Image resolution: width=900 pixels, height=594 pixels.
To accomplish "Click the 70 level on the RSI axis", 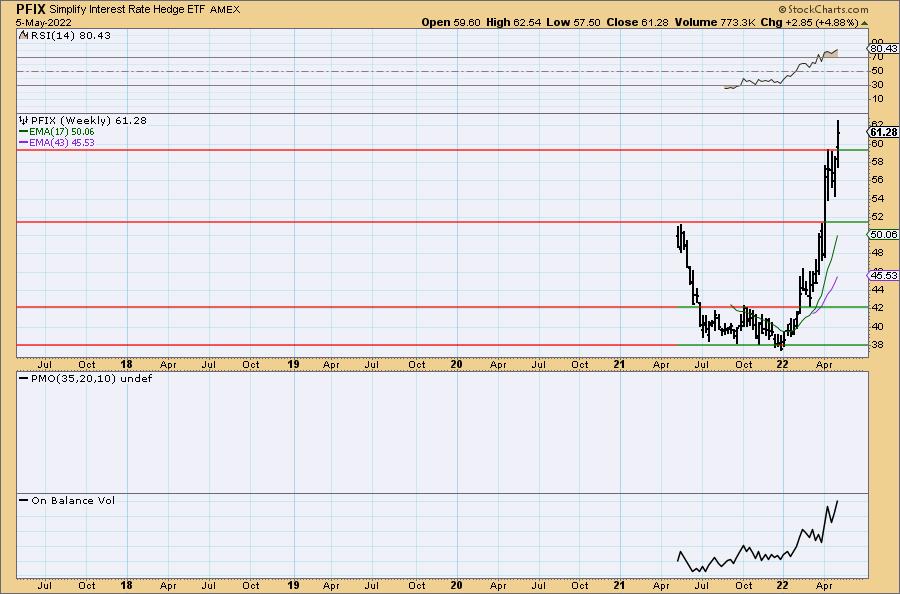I will point(878,57).
